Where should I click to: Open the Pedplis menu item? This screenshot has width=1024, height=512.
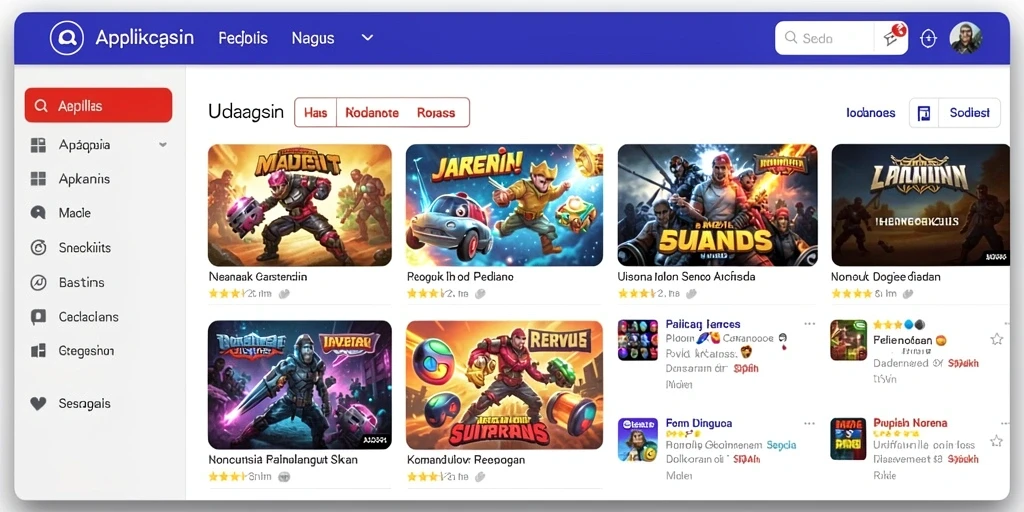pos(243,38)
